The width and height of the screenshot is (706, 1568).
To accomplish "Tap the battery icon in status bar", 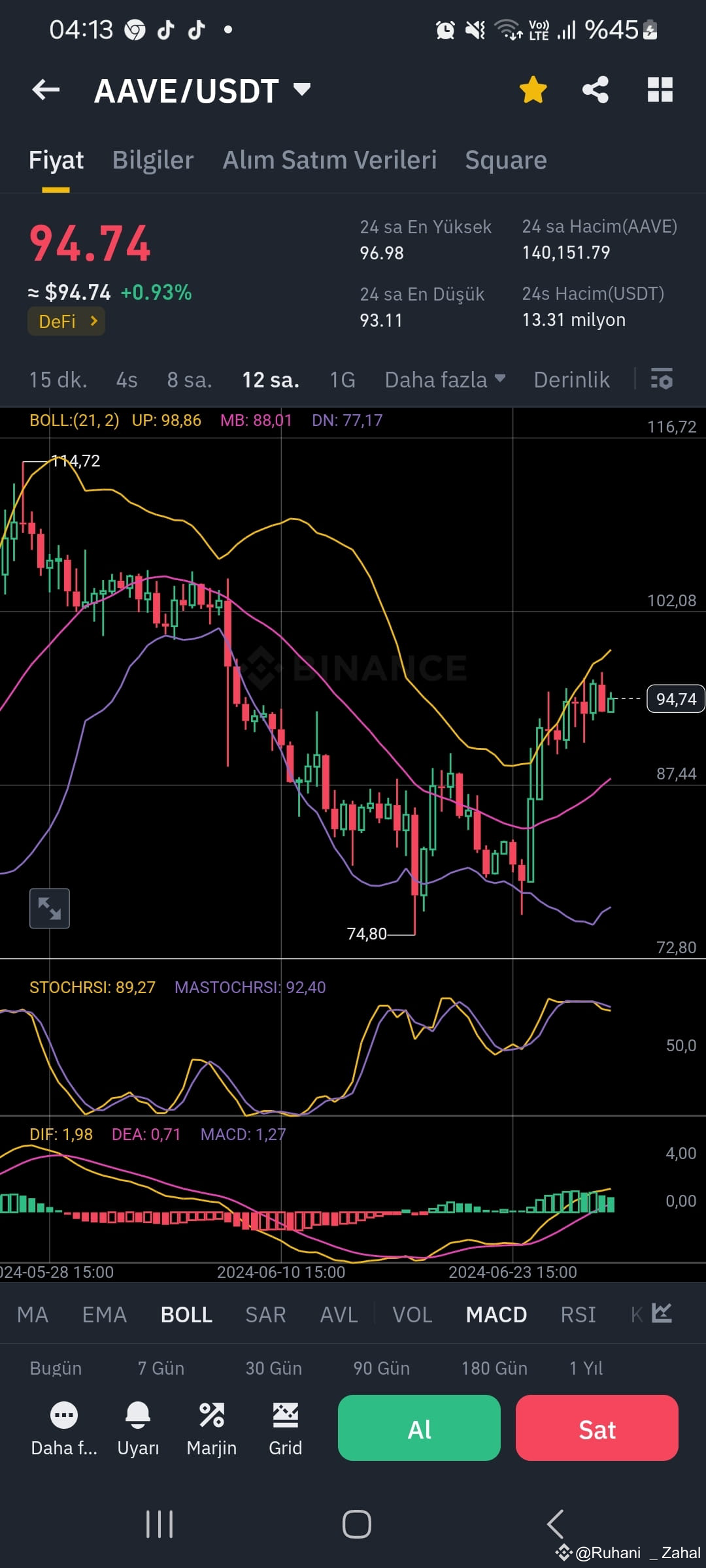I will [650, 30].
